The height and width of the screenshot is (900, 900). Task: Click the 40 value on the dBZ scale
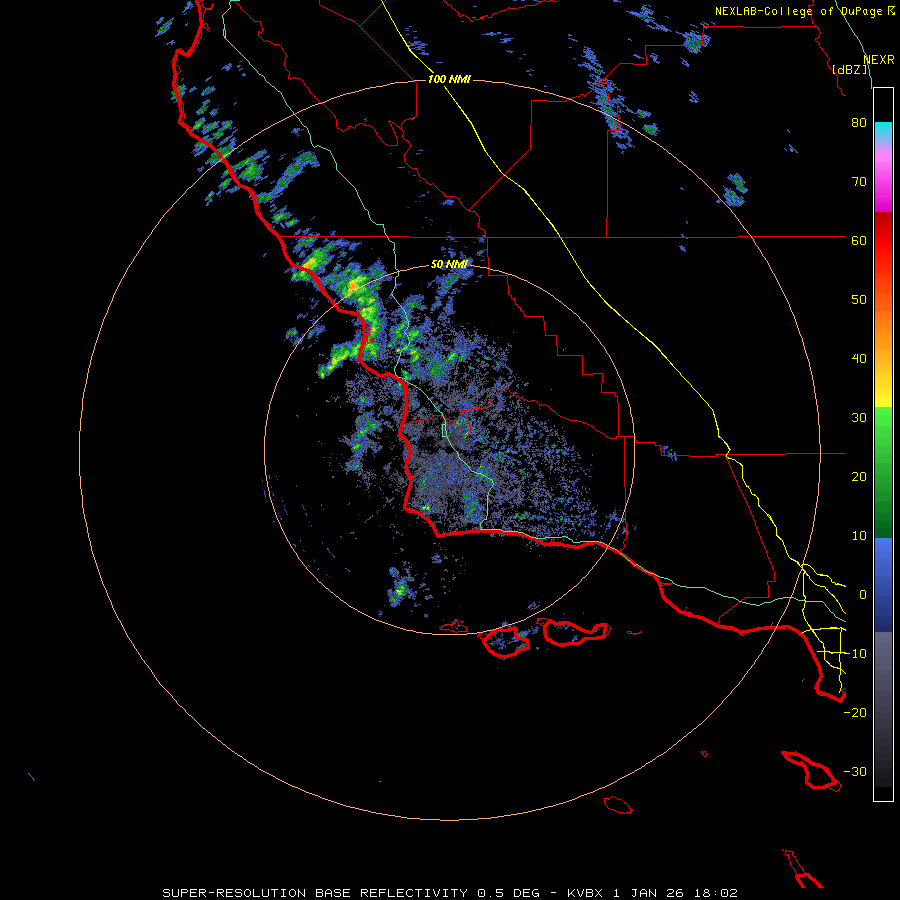(x=859, y=359)
